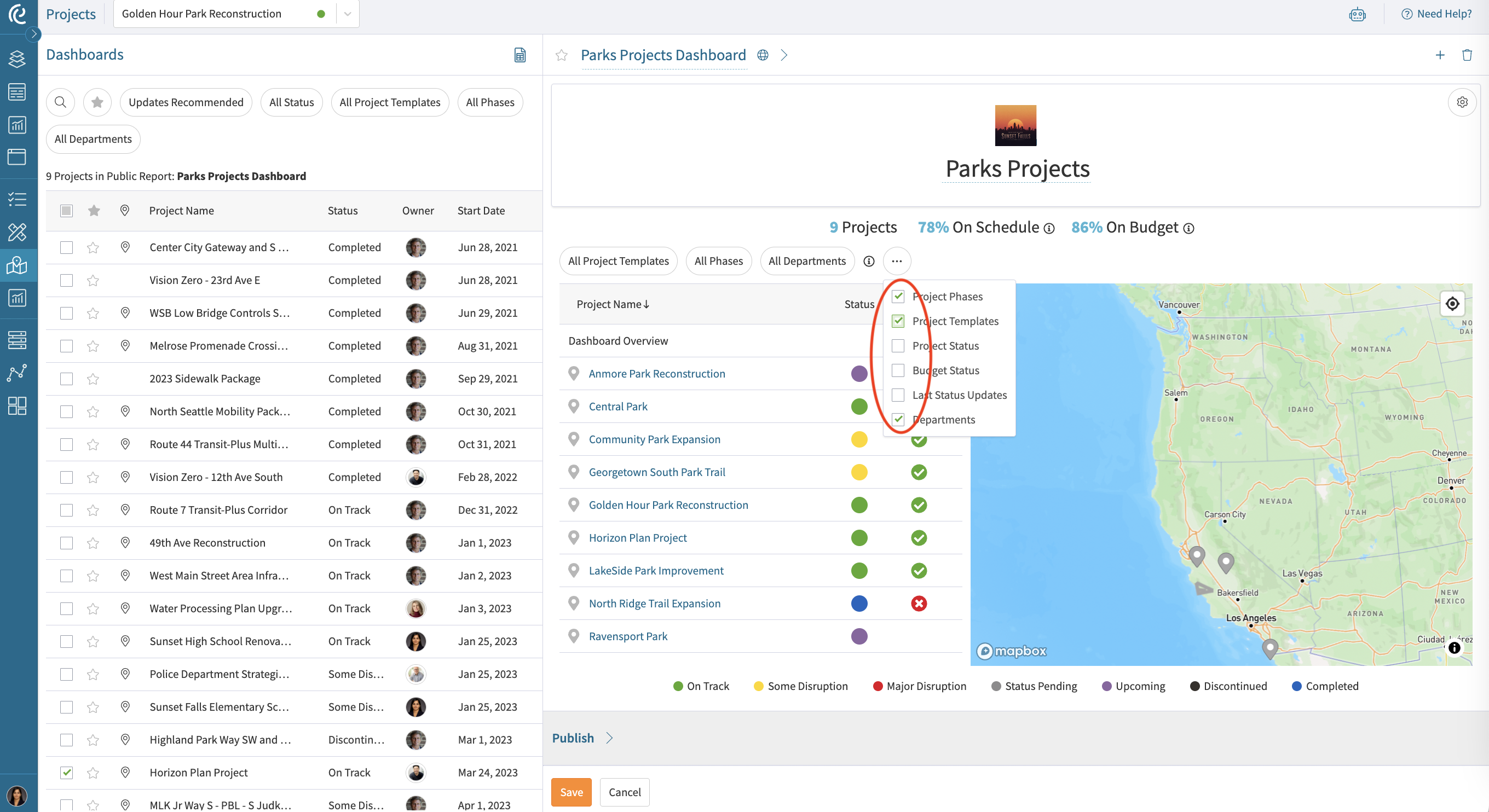Click the globe public-report icon
1489x812 pixels.
click(x=763, y=55)
